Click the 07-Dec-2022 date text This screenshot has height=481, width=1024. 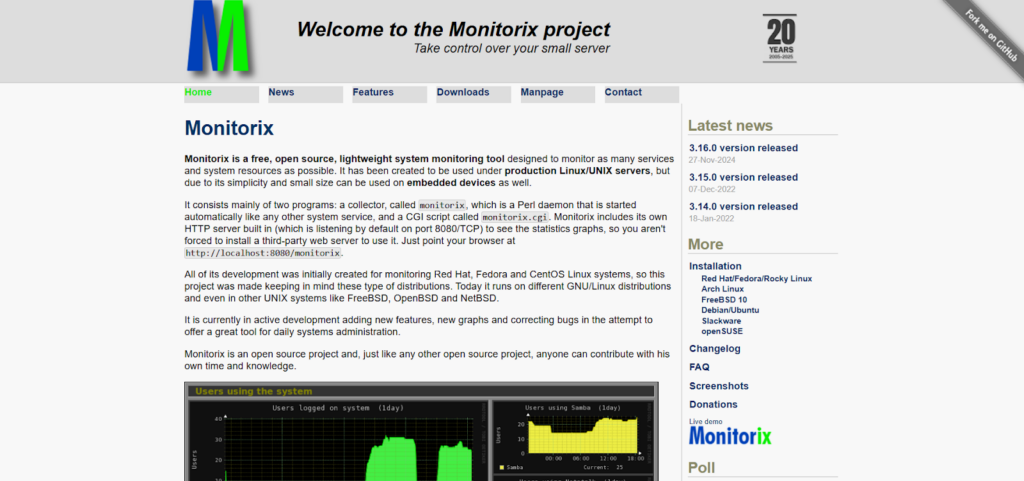click(712, 189)
